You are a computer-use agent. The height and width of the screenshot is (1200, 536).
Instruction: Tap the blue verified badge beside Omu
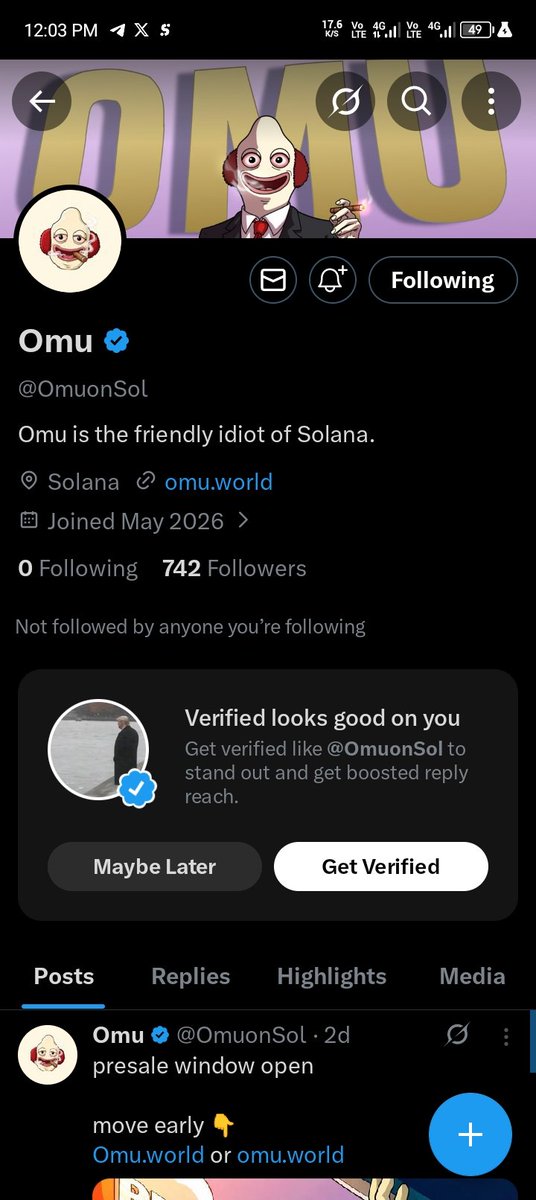[117, 342]
